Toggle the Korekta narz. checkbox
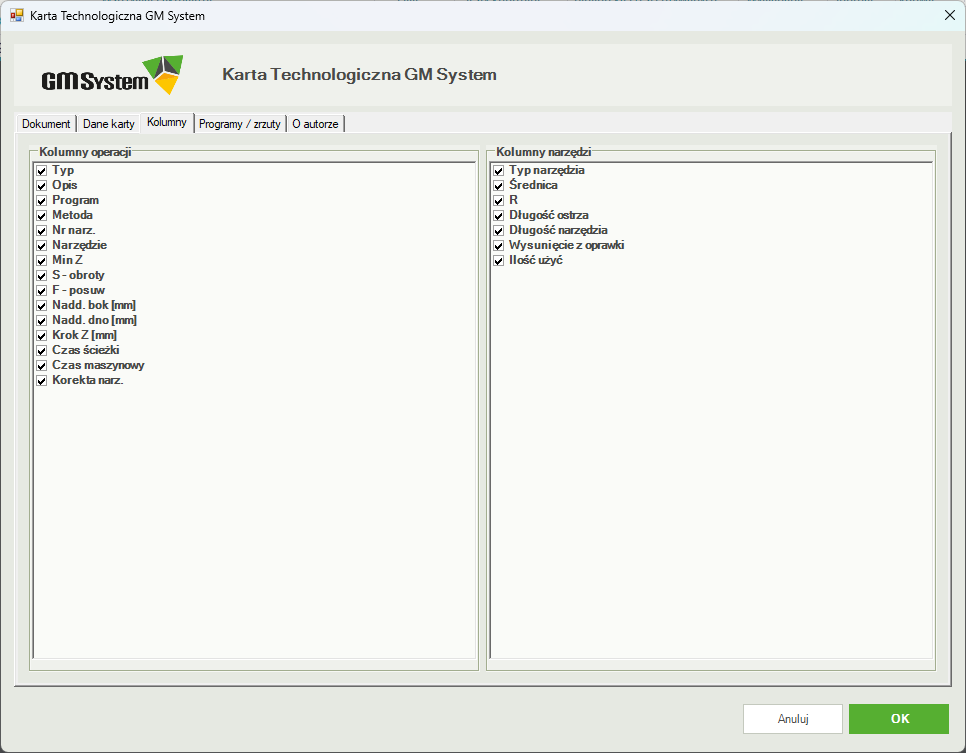The width and height of the screenshot is (966, 753). 42,381
